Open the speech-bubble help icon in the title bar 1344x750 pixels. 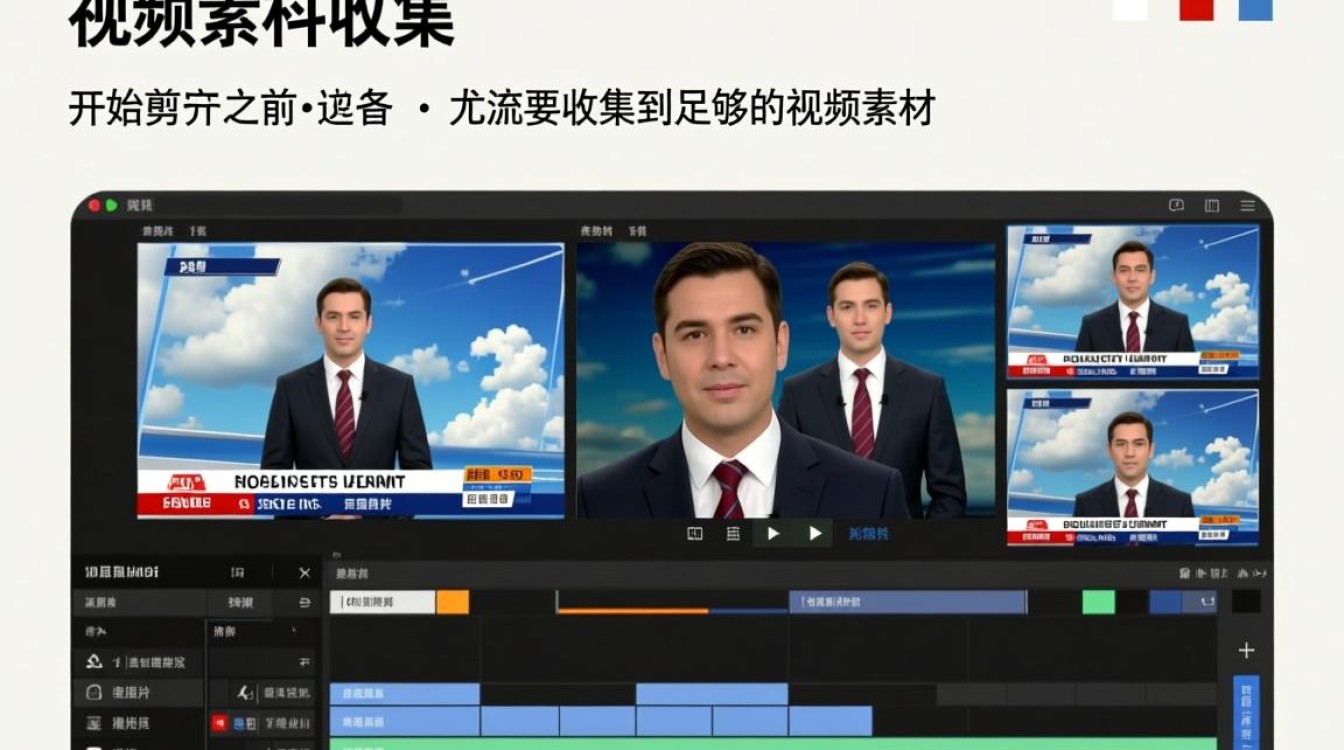click(1176, 205)
